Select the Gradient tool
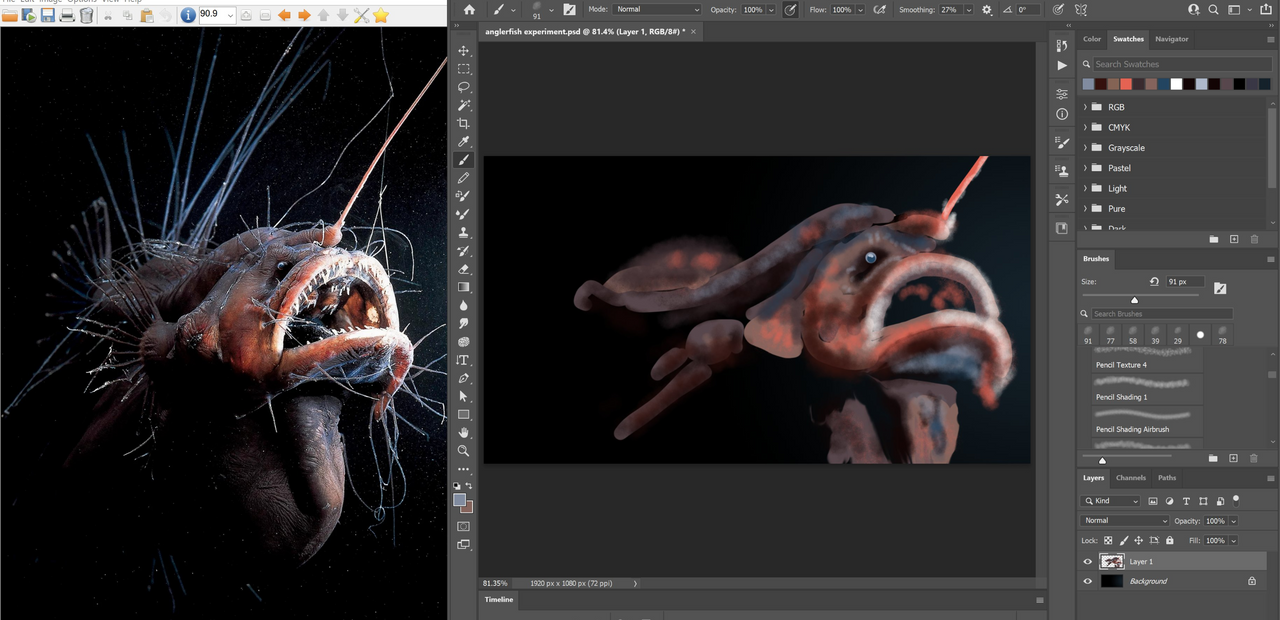Image resolution: width=1280 pixels, height=620 pixels. (463, 287)
